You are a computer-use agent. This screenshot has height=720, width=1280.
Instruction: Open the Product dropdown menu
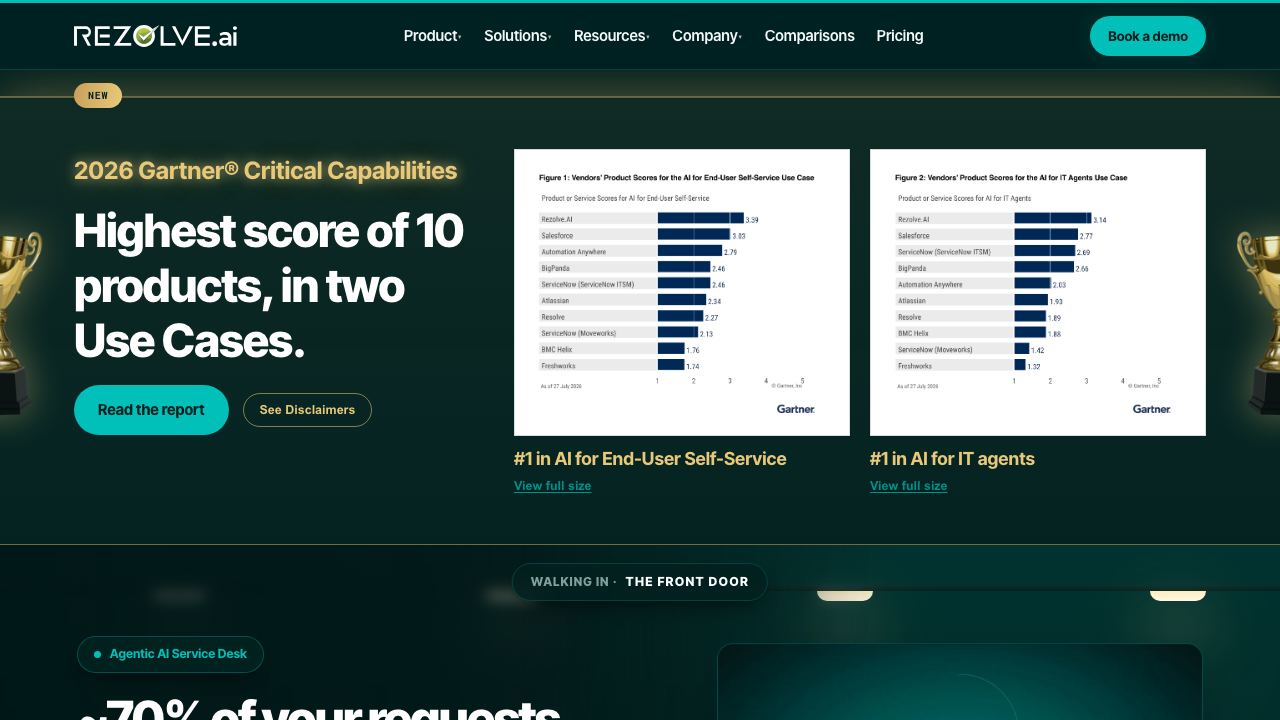432,36
